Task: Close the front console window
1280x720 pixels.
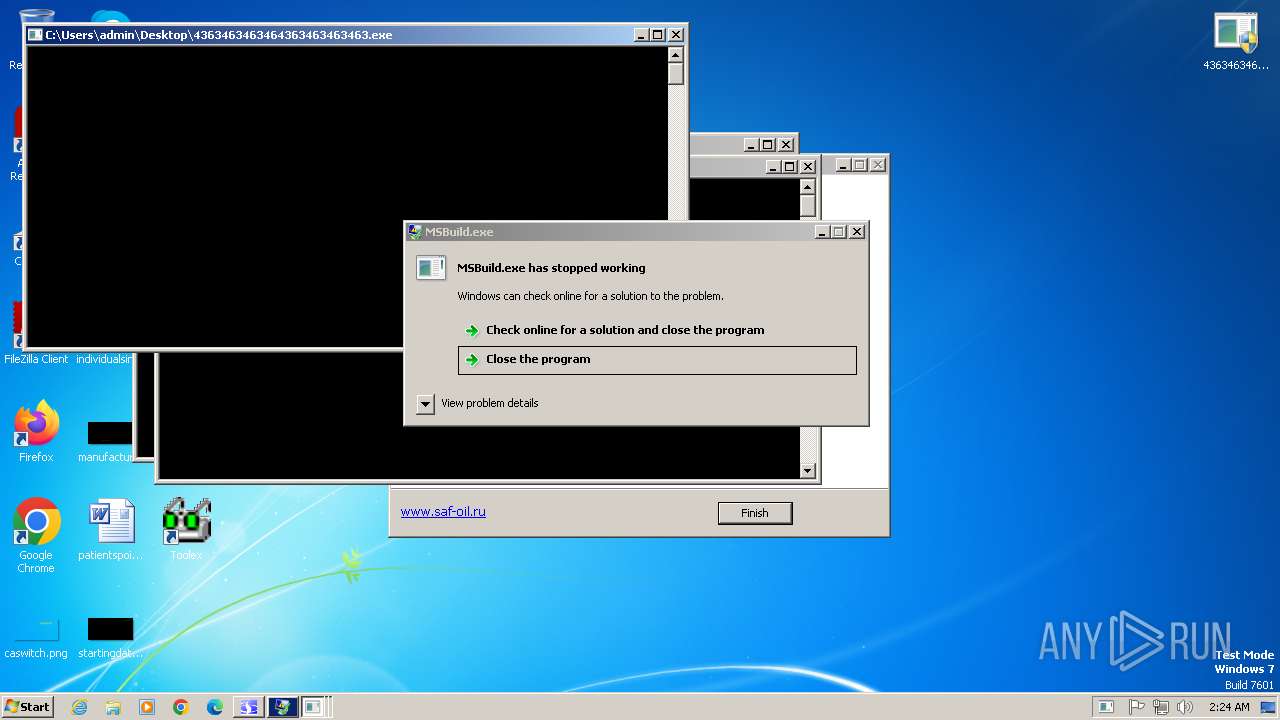Action: (x=676, y=35)
